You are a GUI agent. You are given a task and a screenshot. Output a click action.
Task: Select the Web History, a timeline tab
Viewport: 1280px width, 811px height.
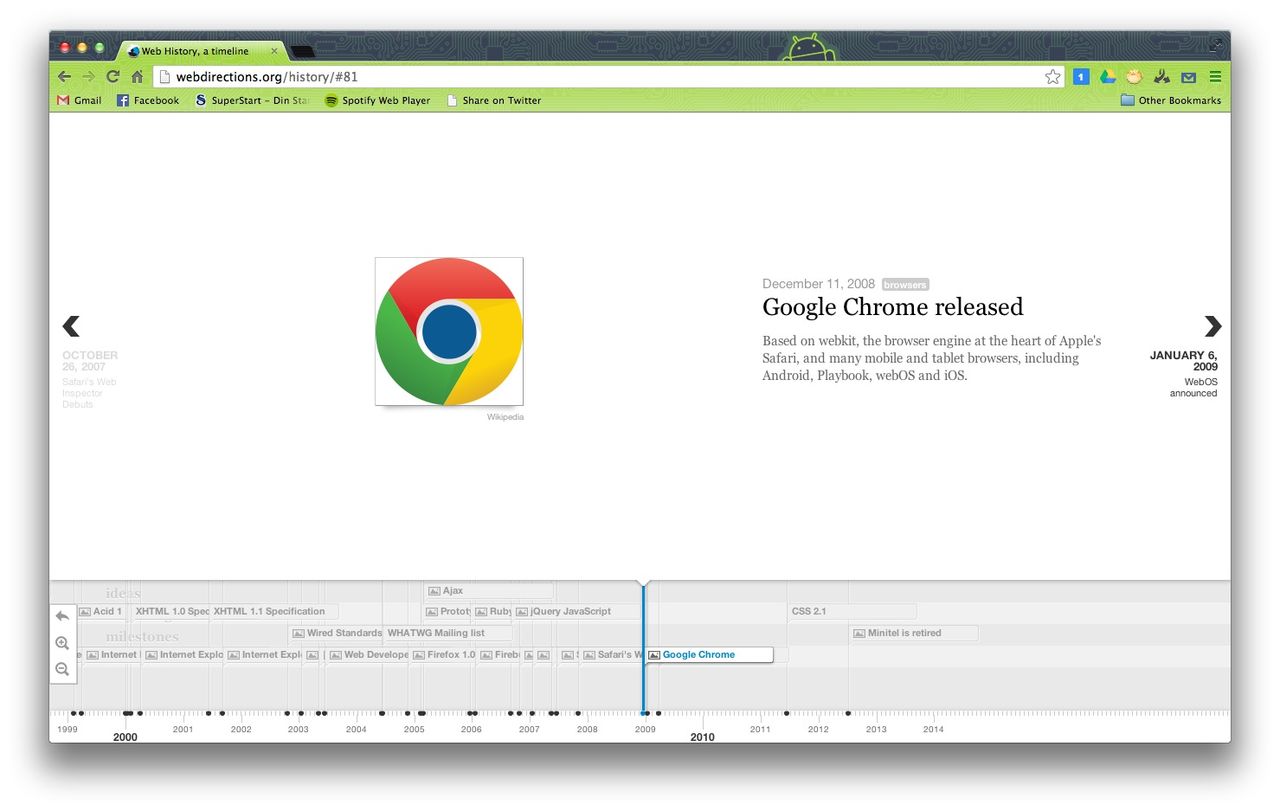pos(198,51)
